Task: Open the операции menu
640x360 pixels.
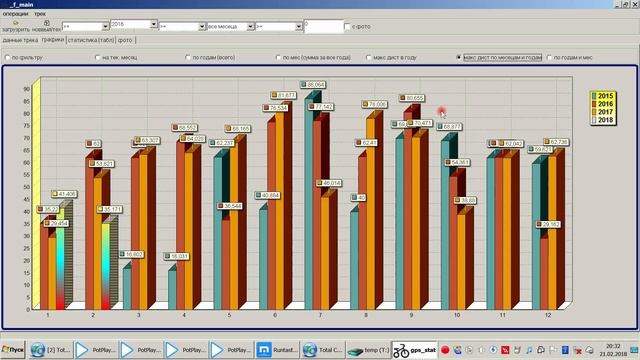Action: pyautogui.click(x=16, y=14)
